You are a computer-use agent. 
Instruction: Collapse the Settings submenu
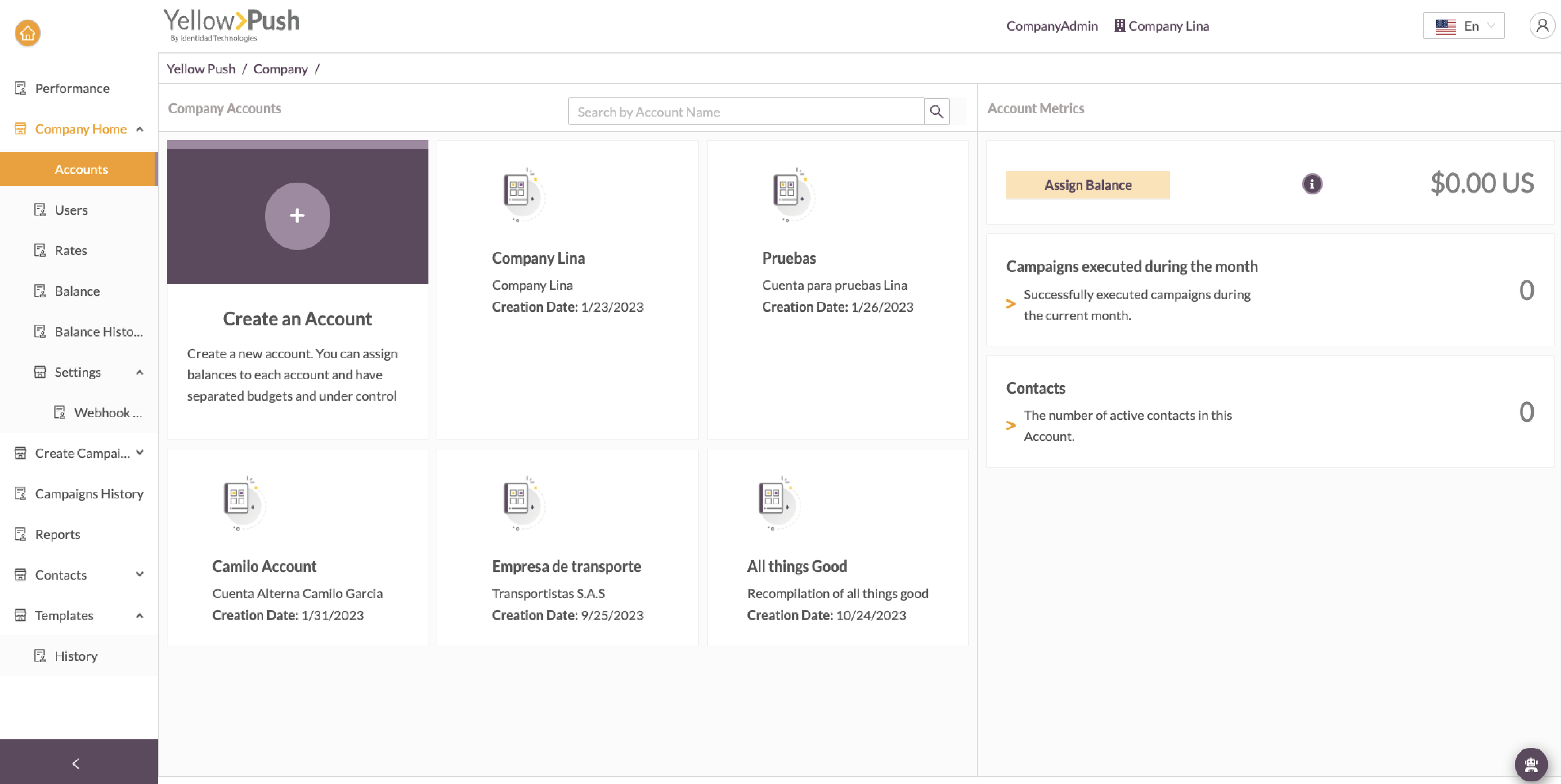coord(140,372)
